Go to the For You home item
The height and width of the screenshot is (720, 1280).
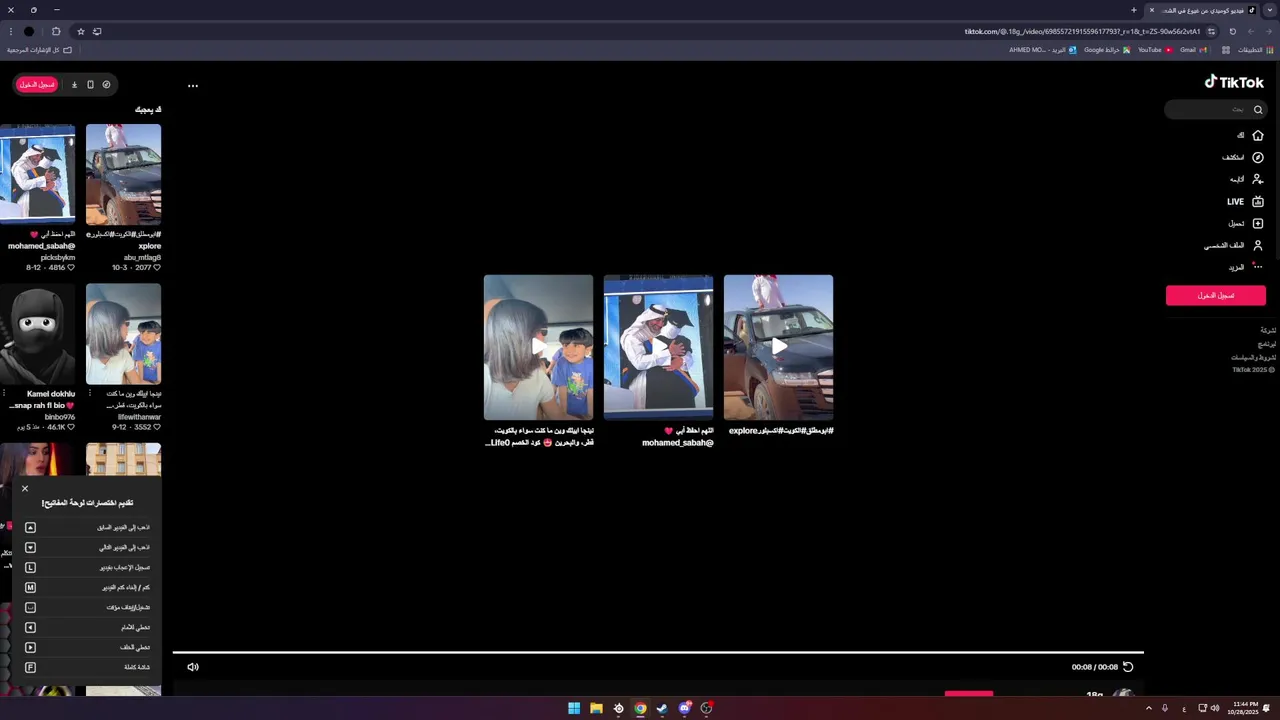click(1250, 135)
